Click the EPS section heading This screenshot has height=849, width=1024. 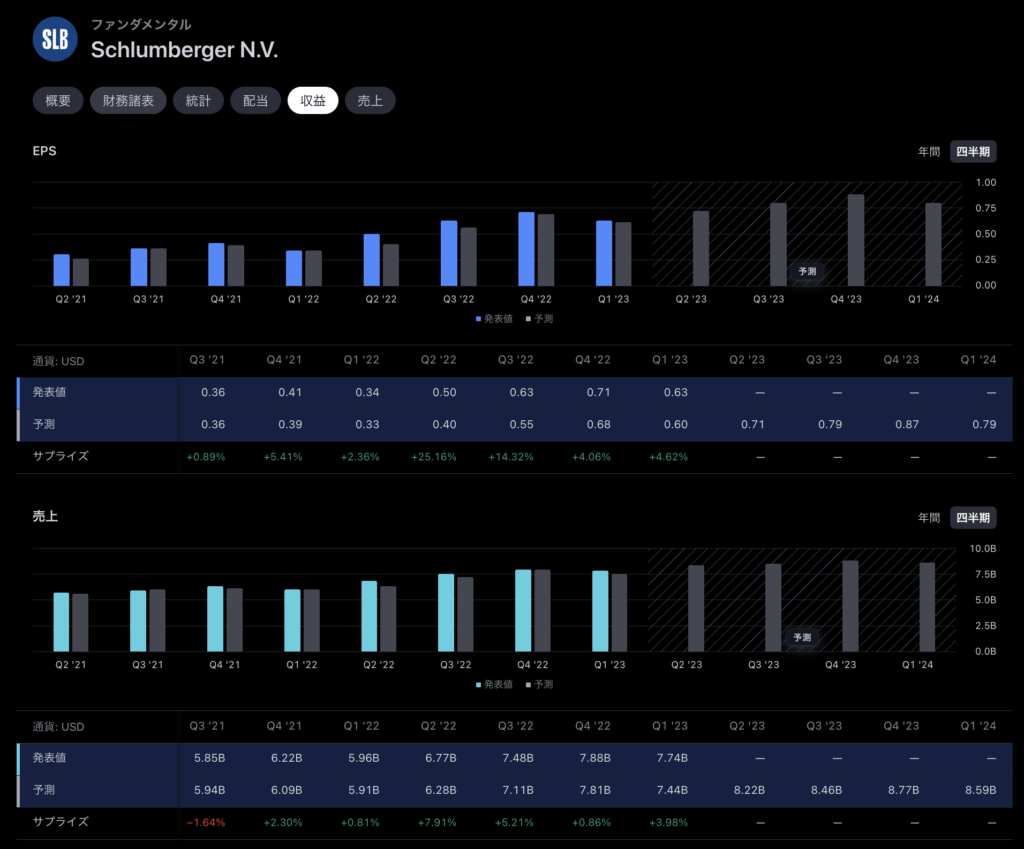point(44,151)
